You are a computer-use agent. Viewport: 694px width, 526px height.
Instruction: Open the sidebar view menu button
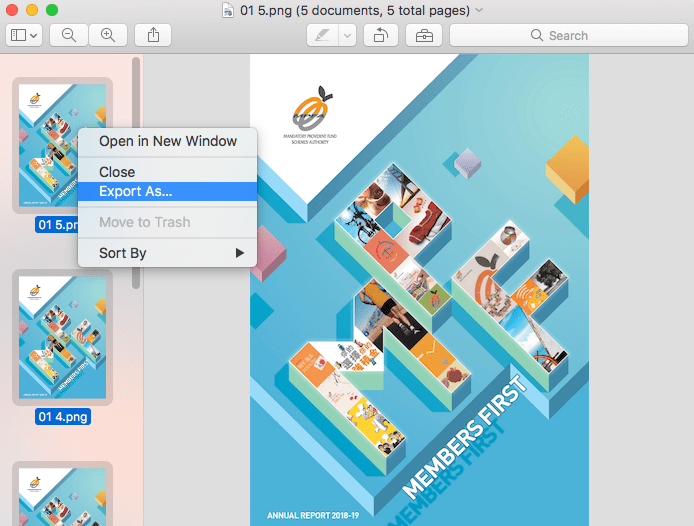coord(24,35)
